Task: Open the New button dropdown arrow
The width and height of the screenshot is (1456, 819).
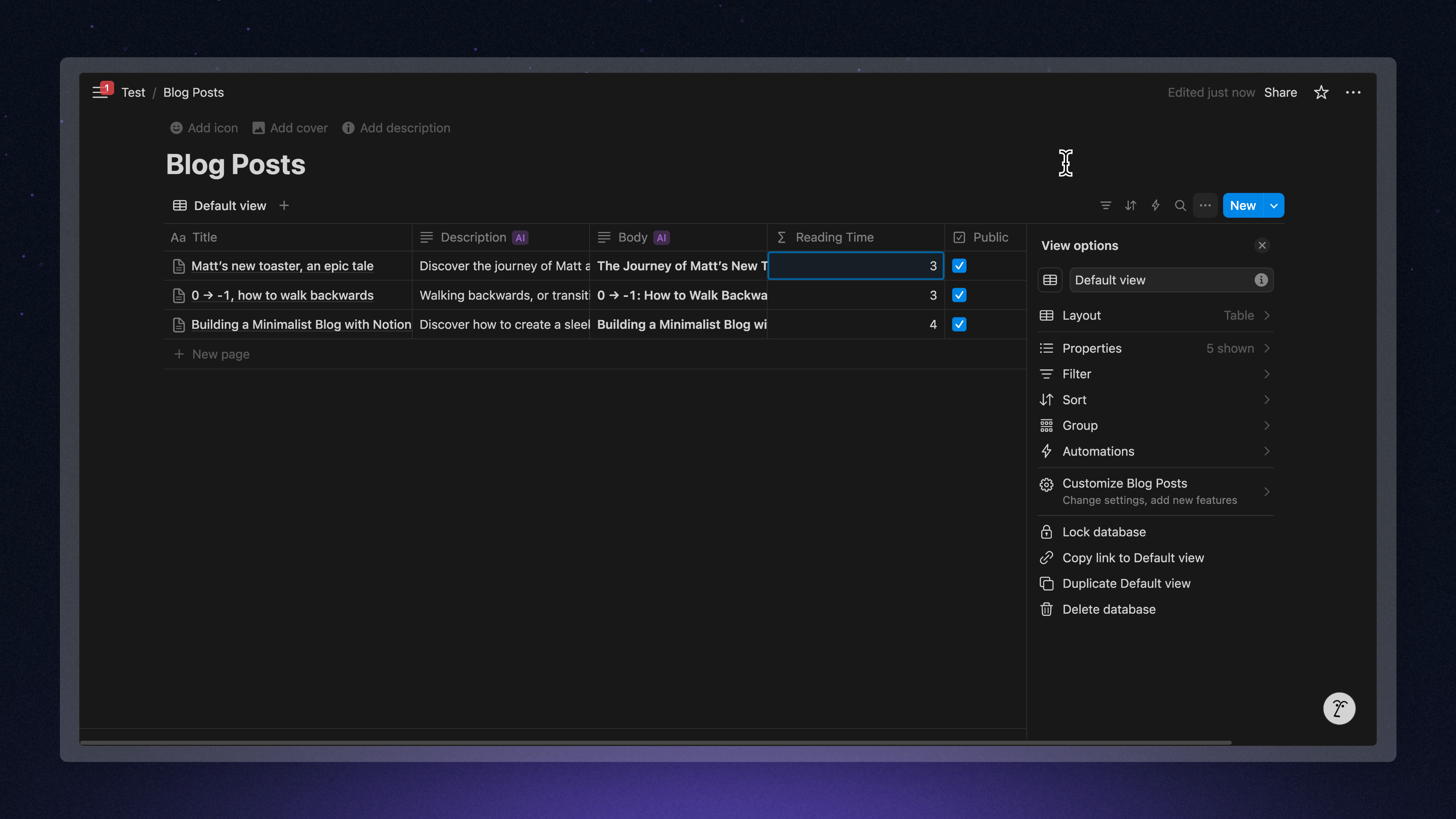Action: point(1274,206)
